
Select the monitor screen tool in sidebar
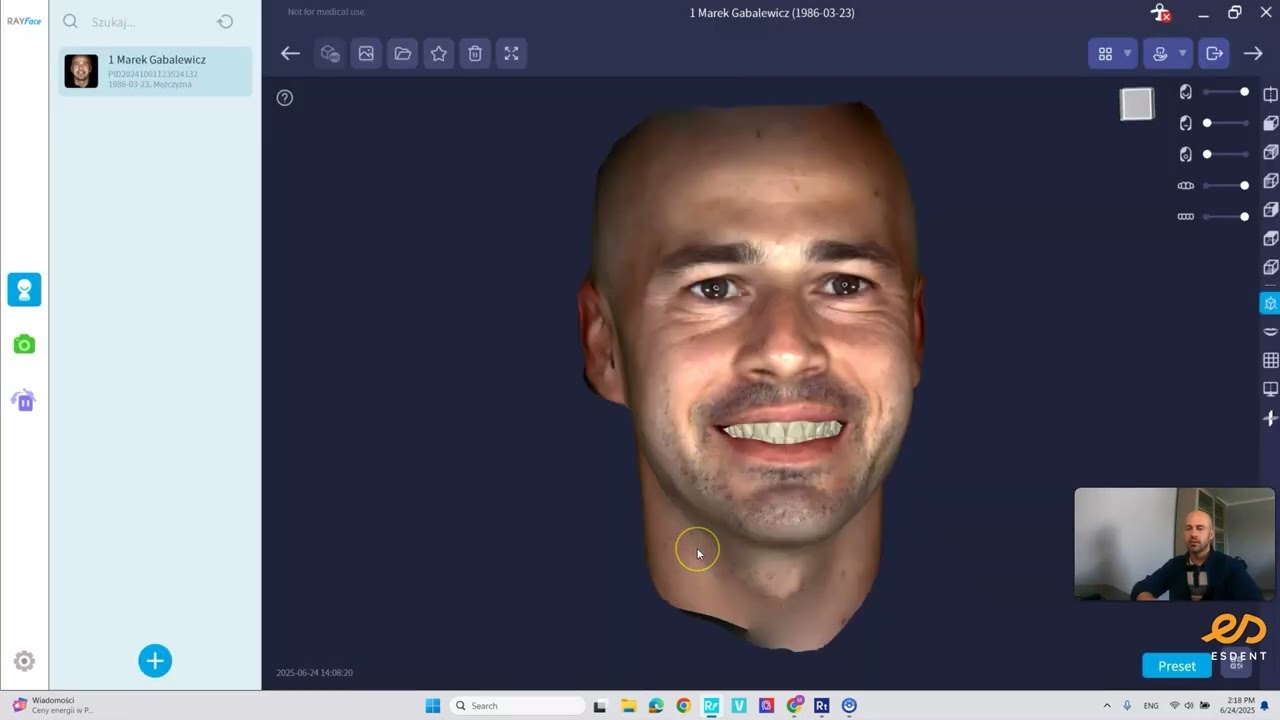pyautogui.click(x=1271, y=389)
